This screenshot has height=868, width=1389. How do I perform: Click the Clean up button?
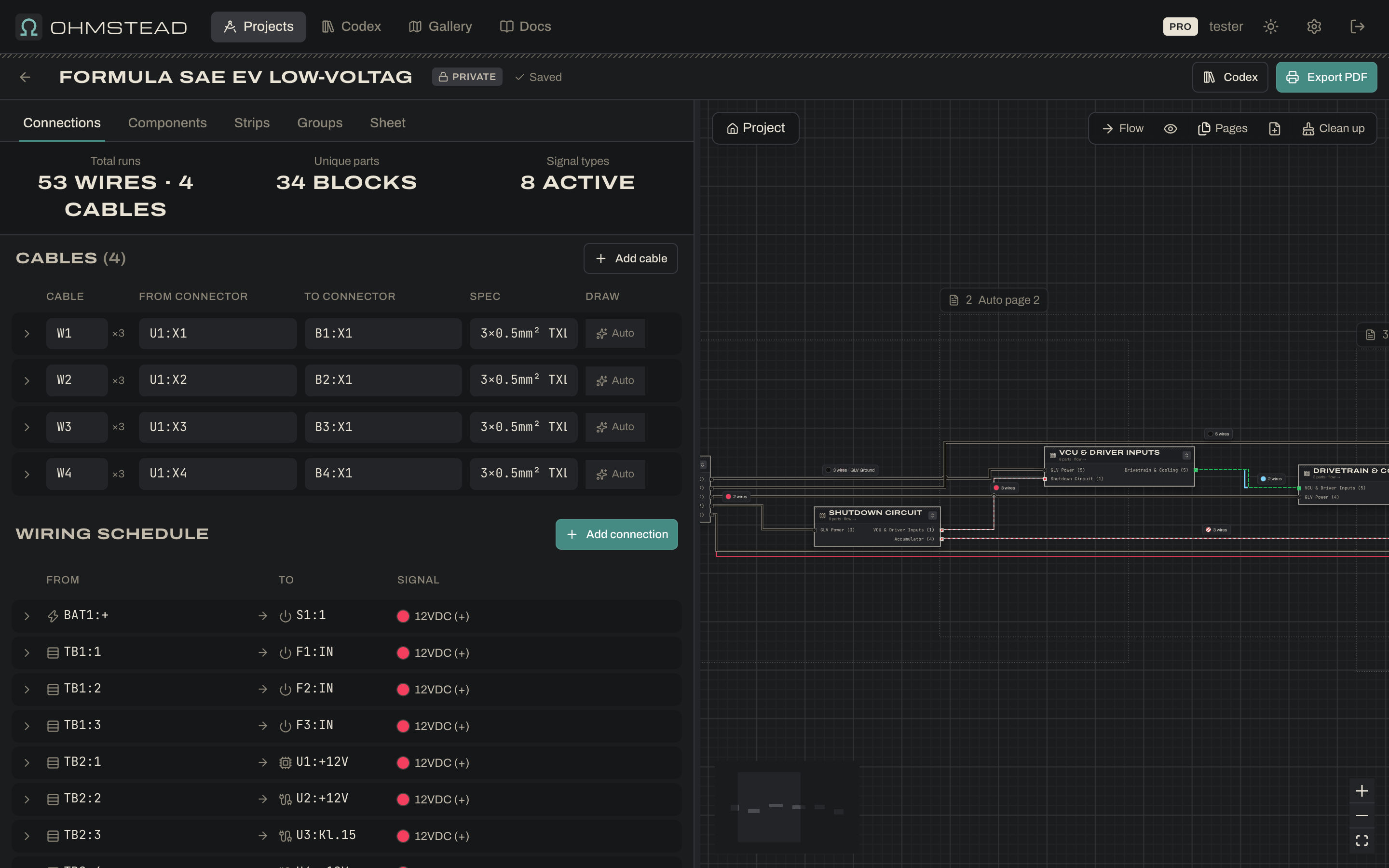(1333, 129)
